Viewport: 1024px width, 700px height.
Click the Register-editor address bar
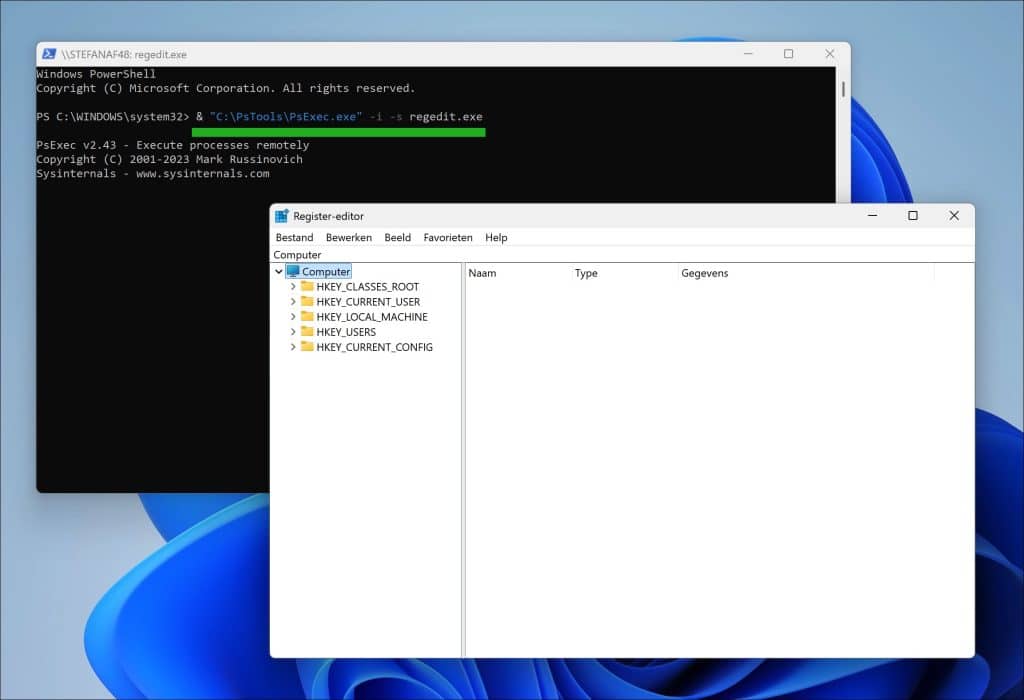click(x=622, y=255)
